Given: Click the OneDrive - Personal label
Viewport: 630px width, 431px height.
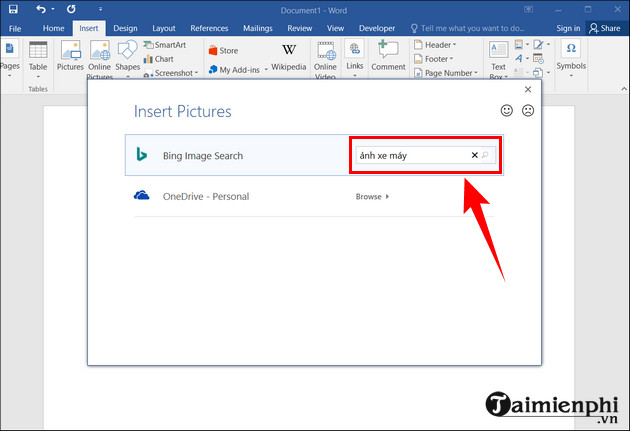Looking at the screenshot, I should click(206, 196).
